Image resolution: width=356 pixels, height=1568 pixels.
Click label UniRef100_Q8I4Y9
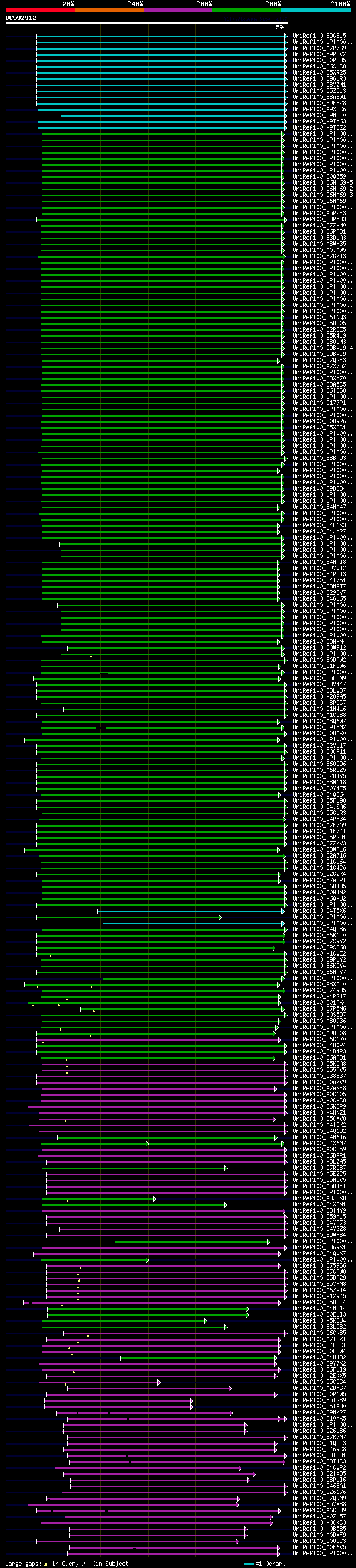319,1211
